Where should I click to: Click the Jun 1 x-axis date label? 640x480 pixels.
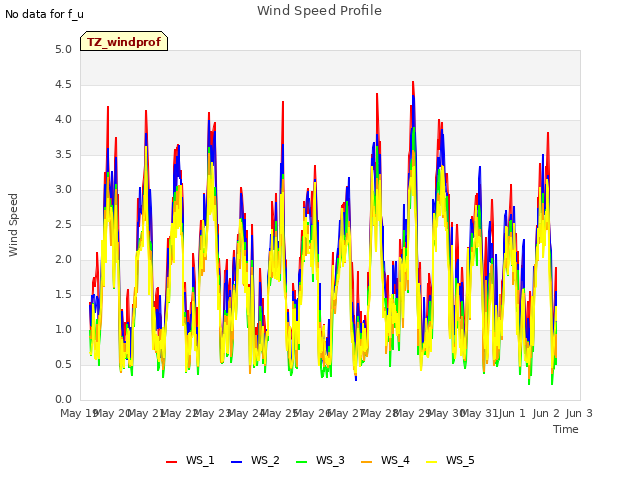tap(512, 413)
